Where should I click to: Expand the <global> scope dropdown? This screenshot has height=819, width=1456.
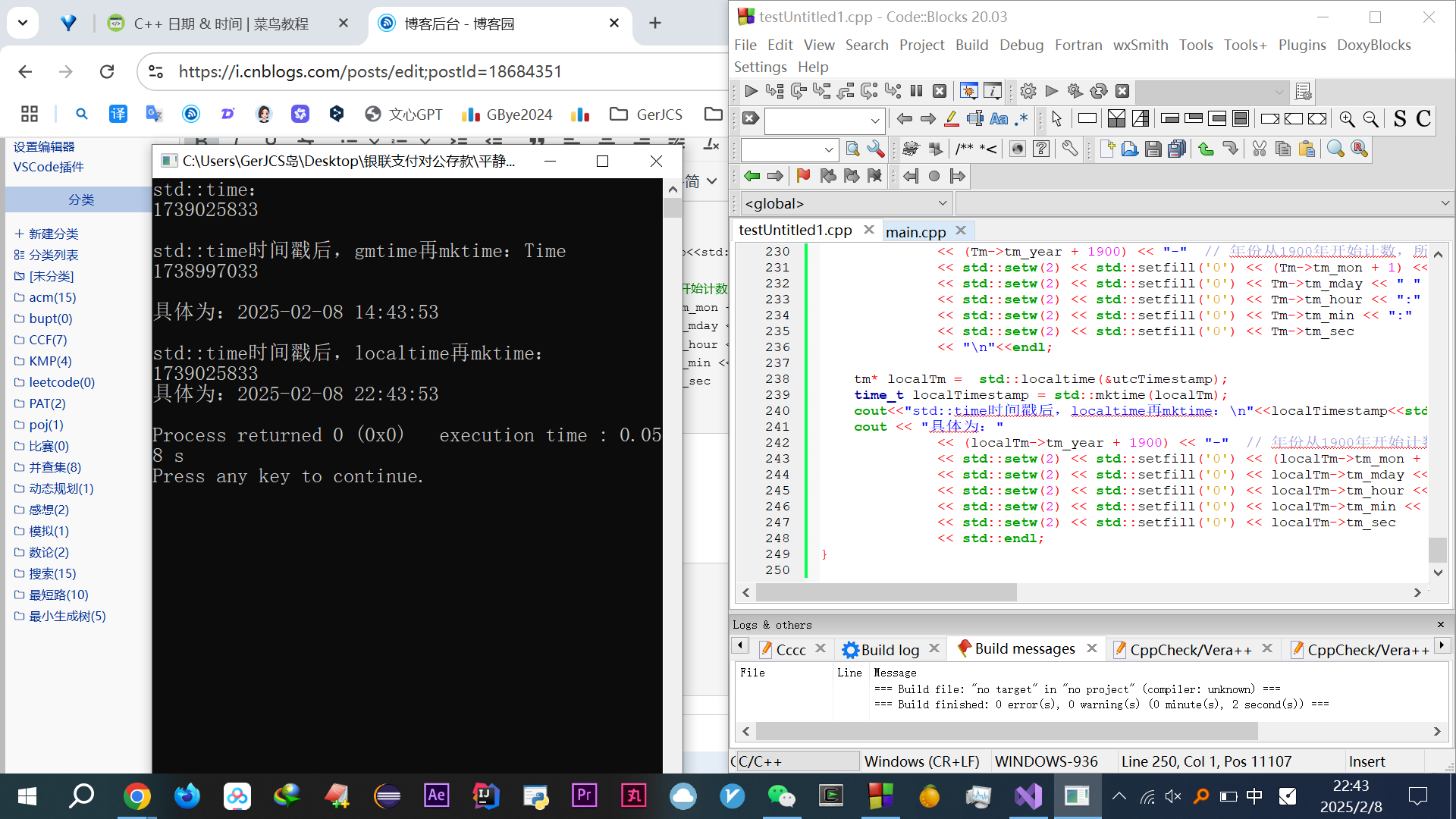coord(942,203)
